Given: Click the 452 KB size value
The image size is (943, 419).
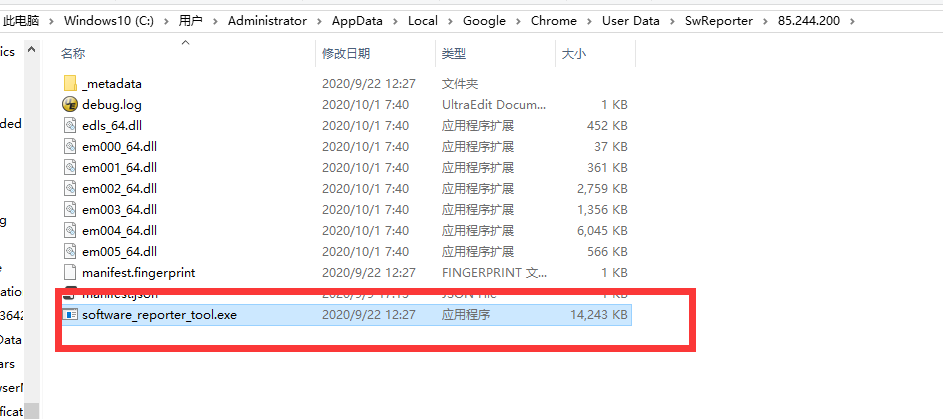Looking at the screenshot, I should tap(607, 126).
